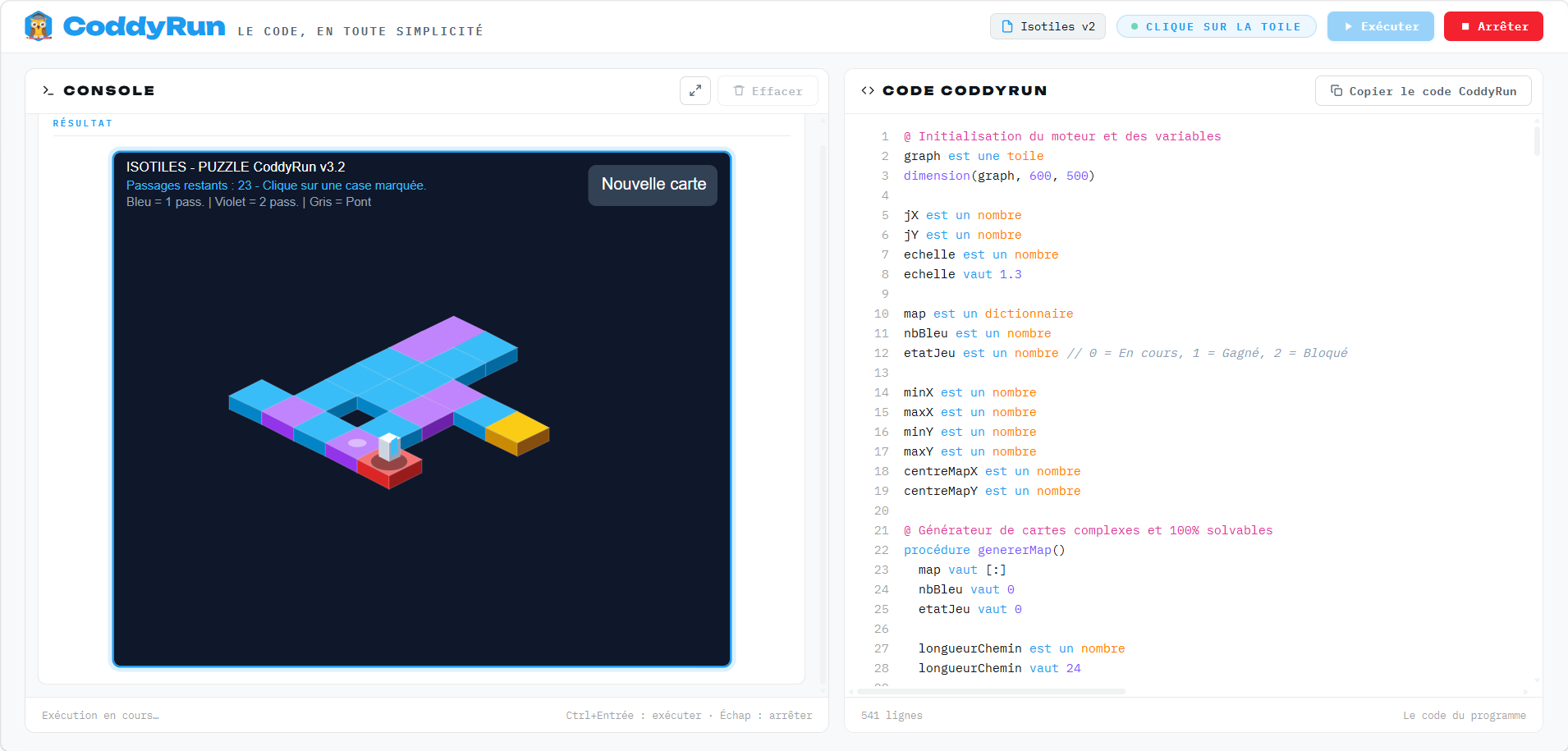Click the RÉSULTAT heading in console
The image size is (1568, 751).
pos(82,123)
